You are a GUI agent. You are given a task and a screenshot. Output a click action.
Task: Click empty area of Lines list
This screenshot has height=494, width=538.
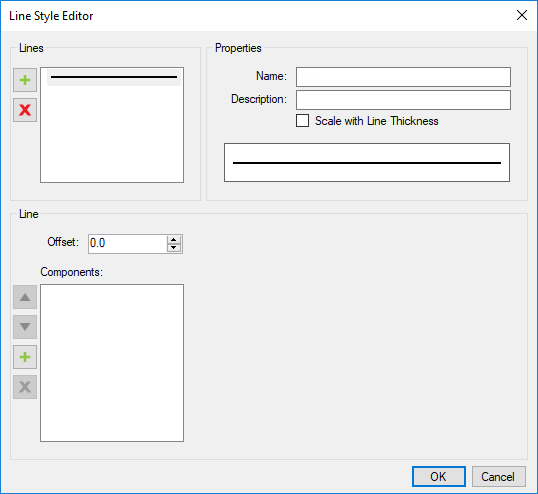[x=112, y=134]
